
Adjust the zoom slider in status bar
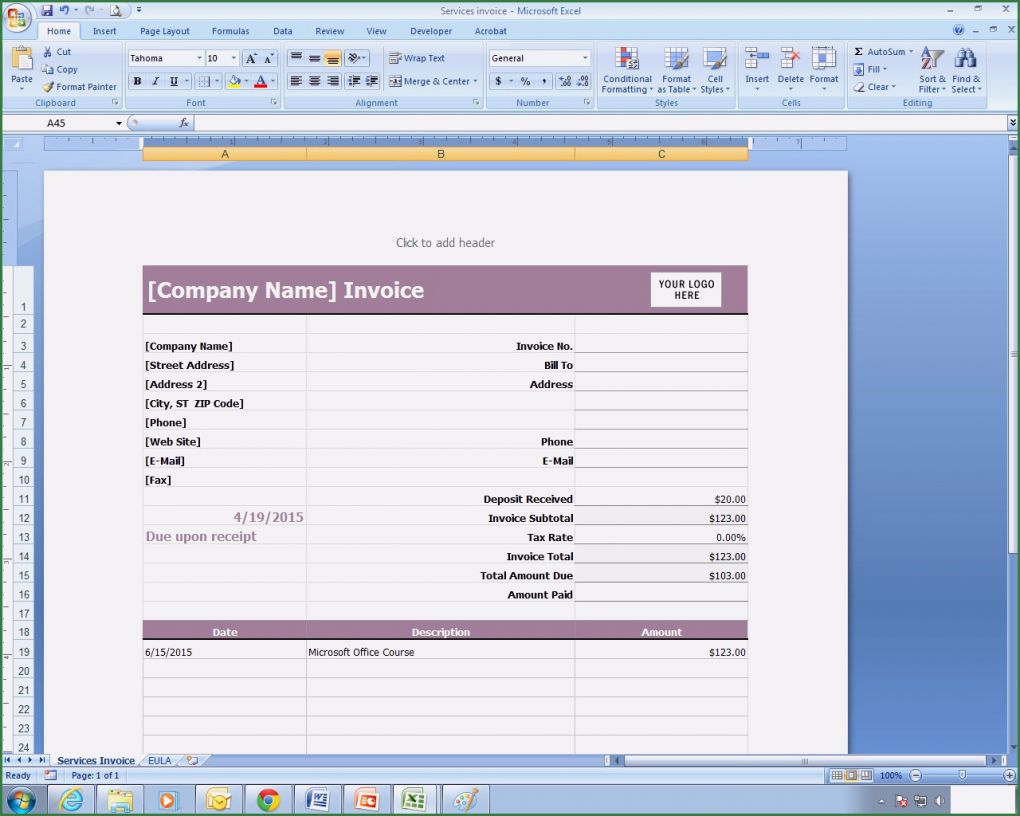click(x=962, y=775)
